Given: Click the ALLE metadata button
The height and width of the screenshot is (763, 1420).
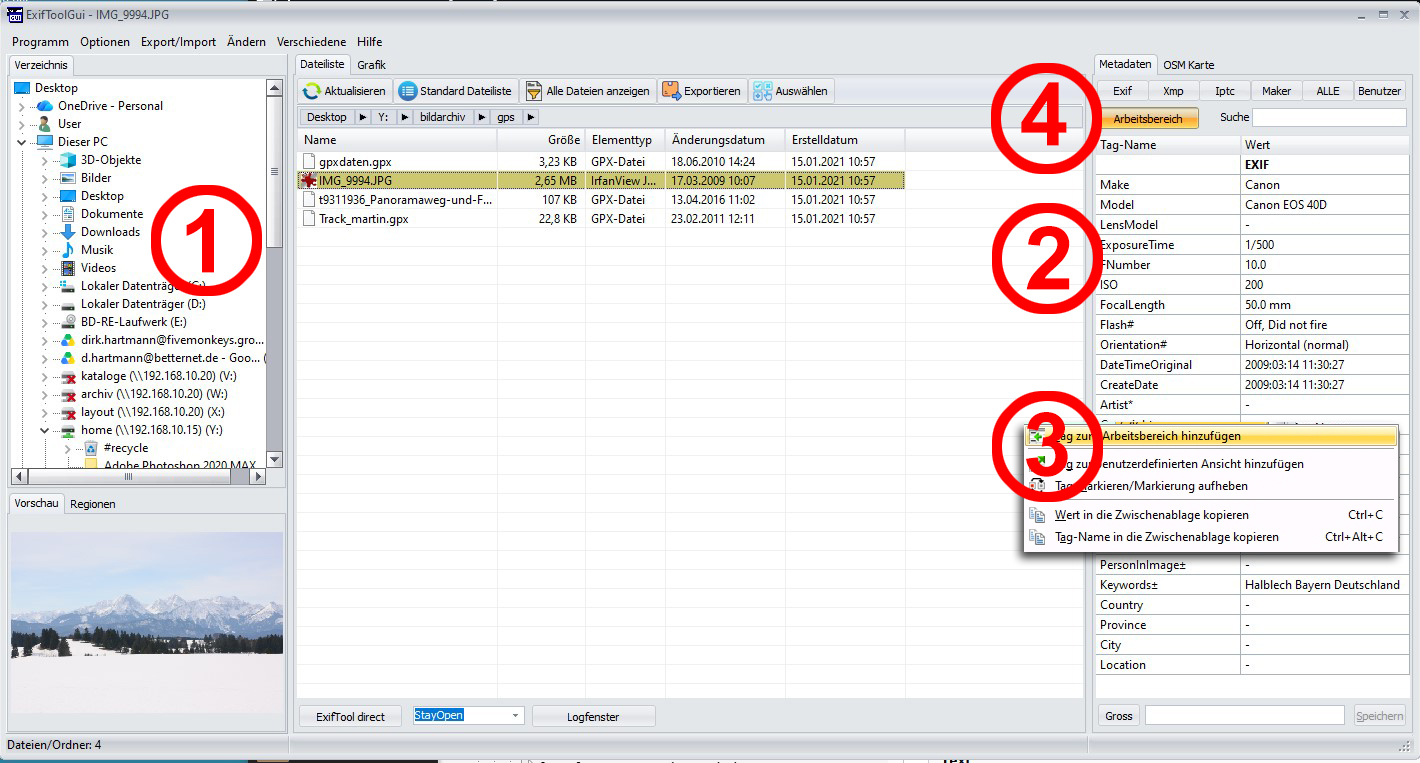Looking at the screenshot, I should tap(1327, 91).
